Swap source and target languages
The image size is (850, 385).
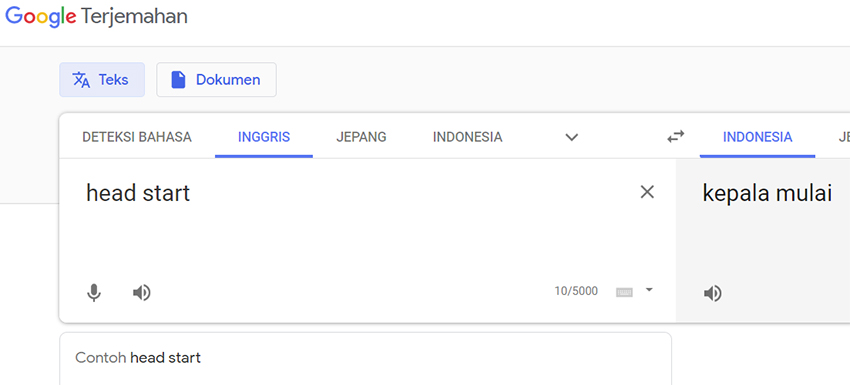pyautogui.click(x=675, y=137)
